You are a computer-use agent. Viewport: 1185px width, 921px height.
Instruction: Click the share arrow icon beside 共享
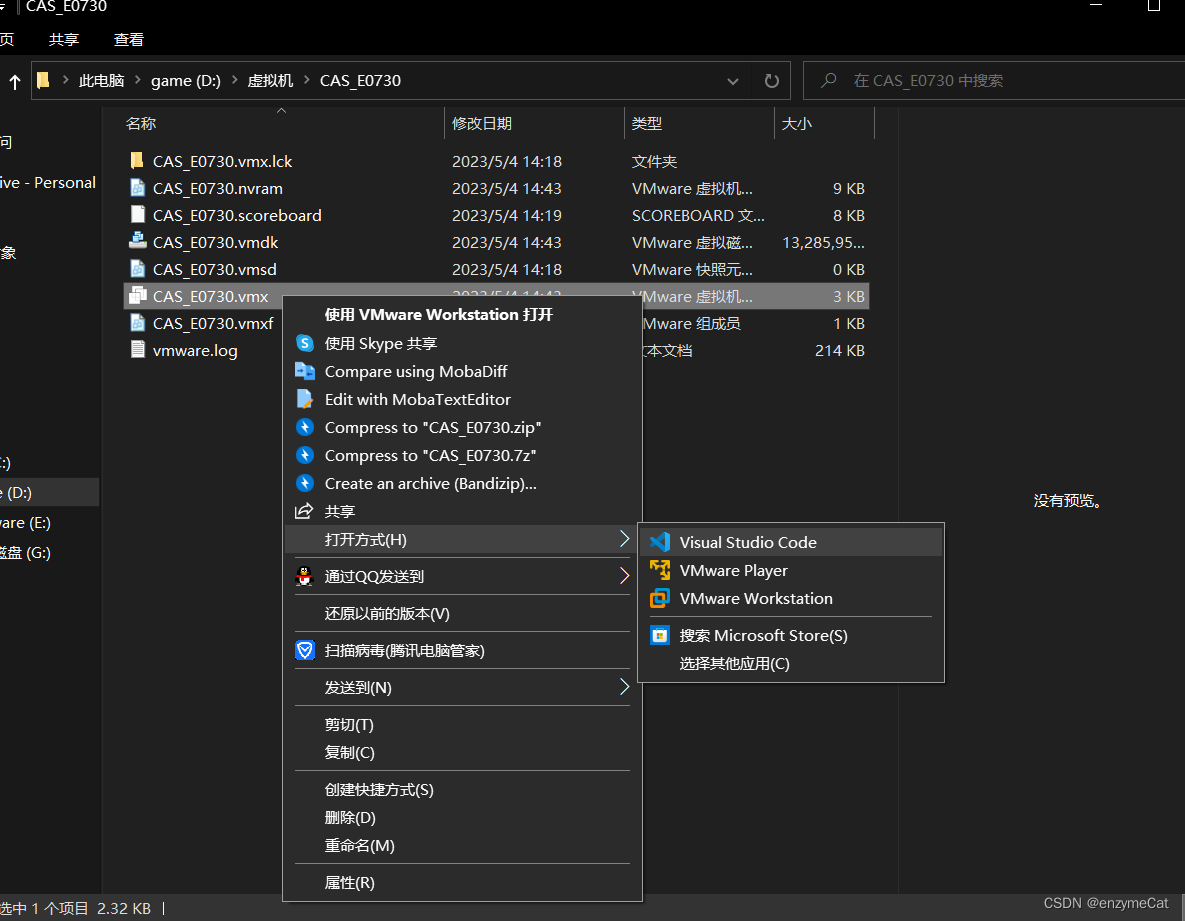pos(304,511)
